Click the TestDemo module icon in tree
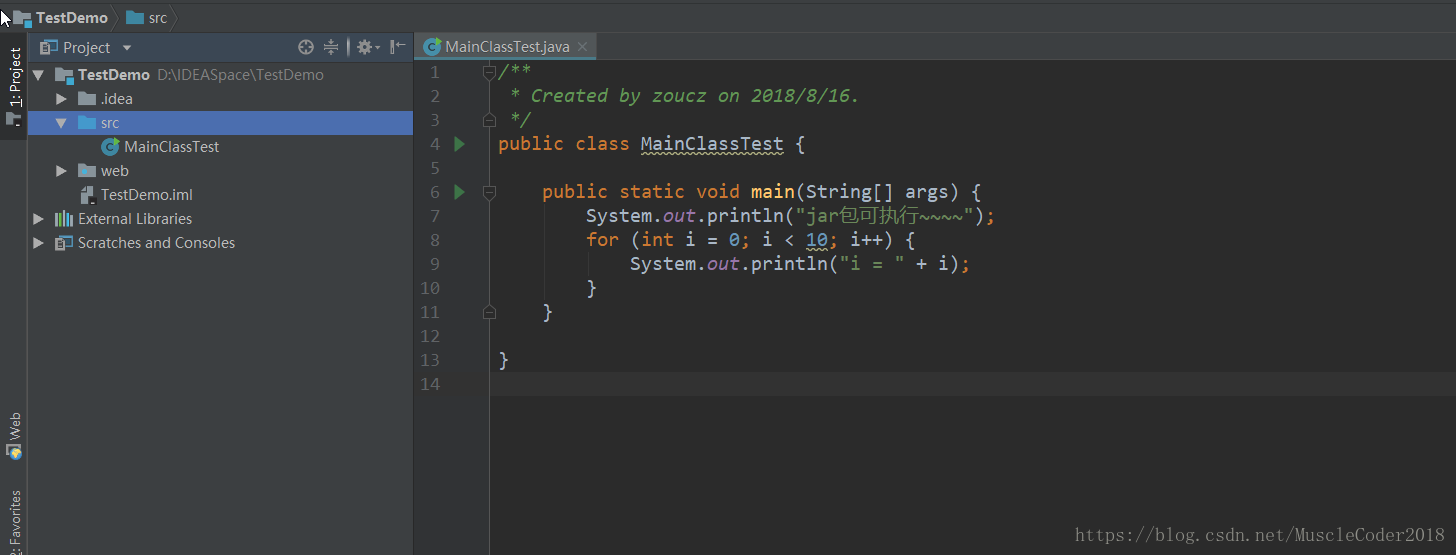Image resolution: width=1456 pixels, height=555 pixels. pos(64,75)
